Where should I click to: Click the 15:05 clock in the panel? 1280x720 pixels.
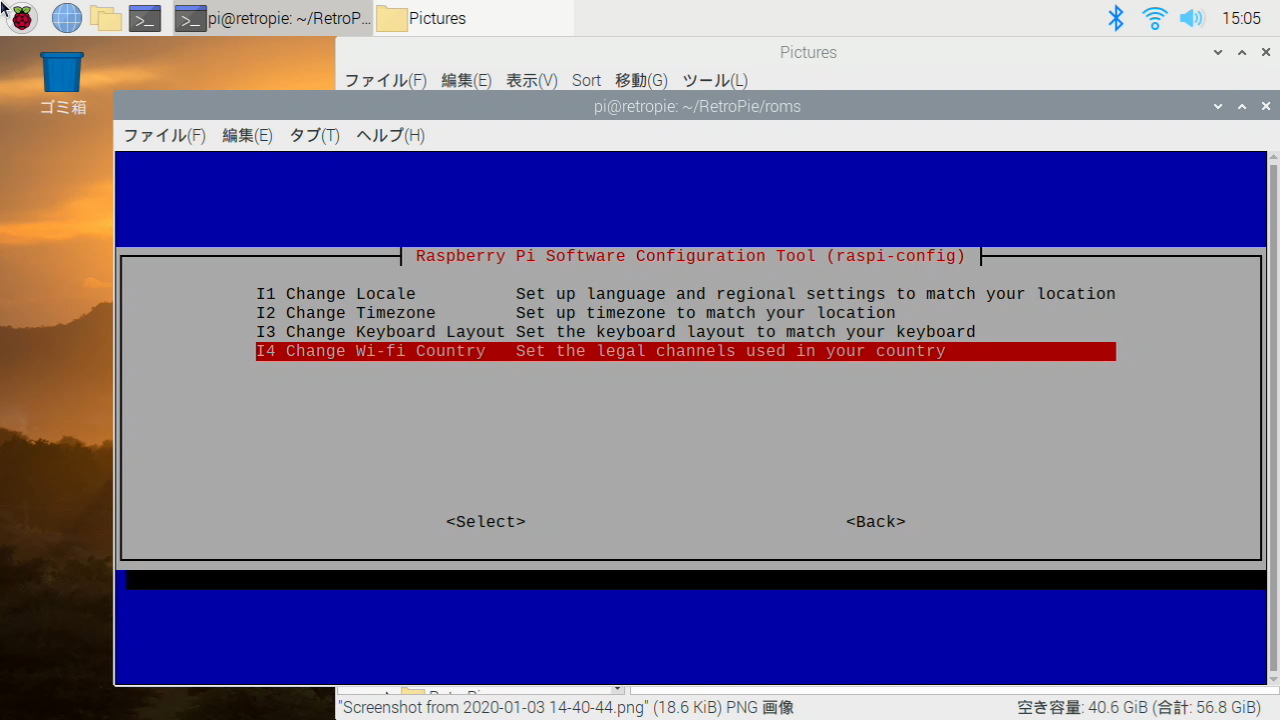pos(1241,18)
